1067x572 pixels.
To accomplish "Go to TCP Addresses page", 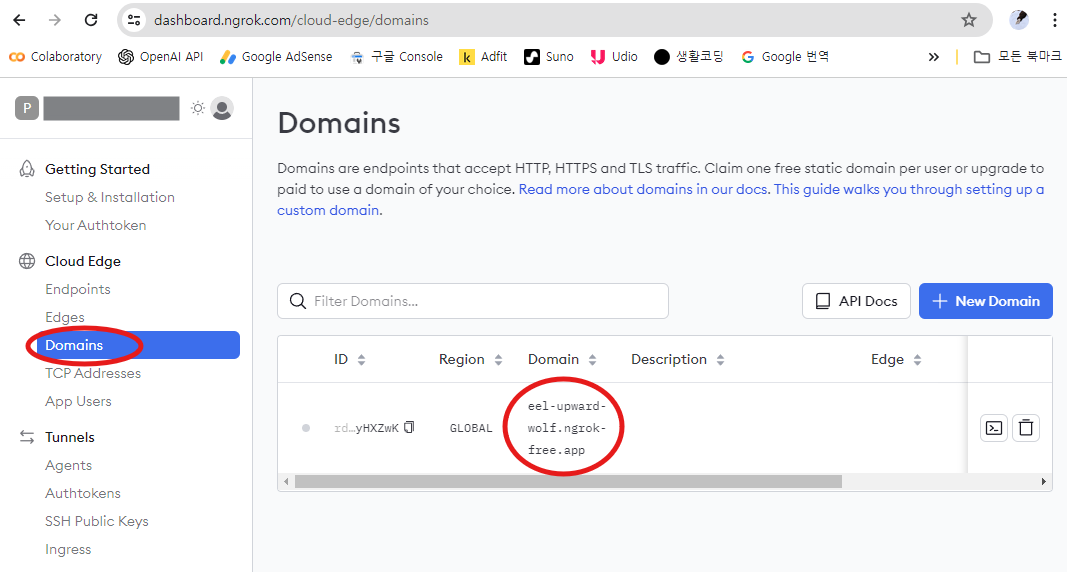I will (93, 373).
